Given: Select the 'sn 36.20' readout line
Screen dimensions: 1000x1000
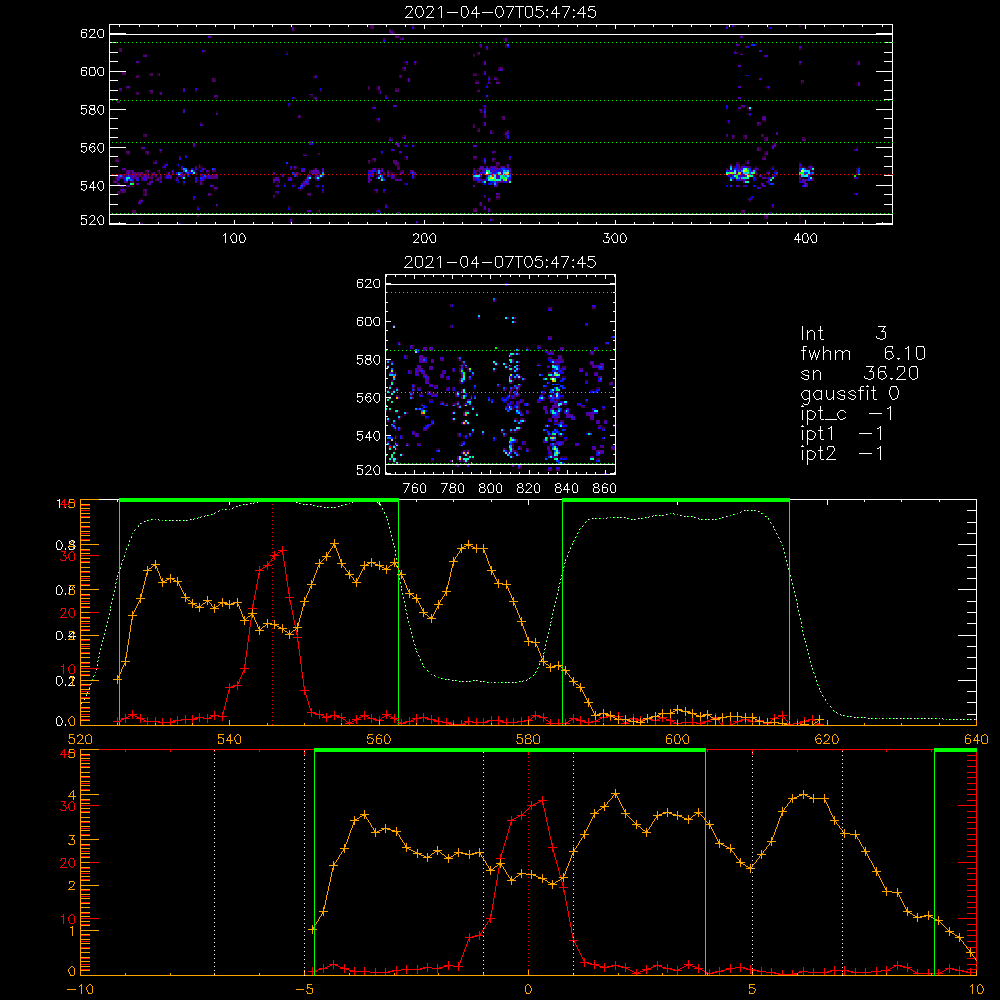Looking at the screenshot, I should [860, 373].
